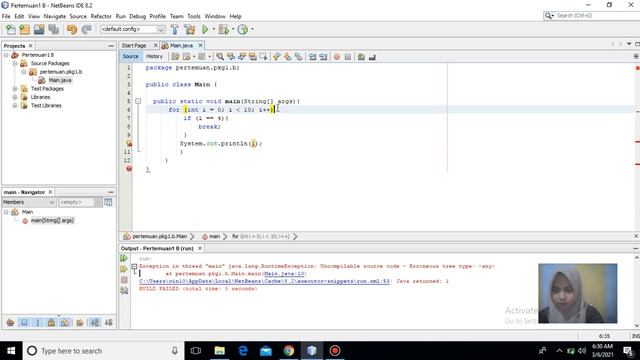The image size is (640, 360).
Task: Collapse main method code fold
Action: click(x=138, y=101)
